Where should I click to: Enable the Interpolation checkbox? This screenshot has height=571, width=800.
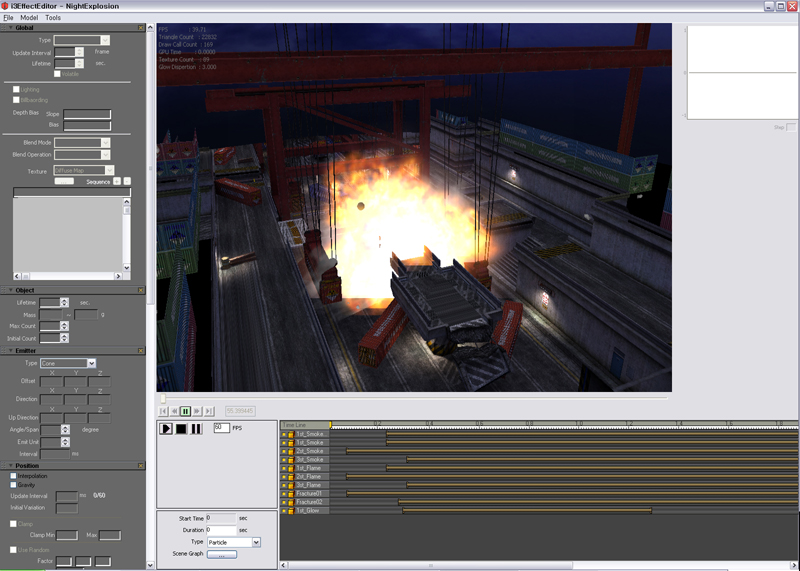pos(14,476)
